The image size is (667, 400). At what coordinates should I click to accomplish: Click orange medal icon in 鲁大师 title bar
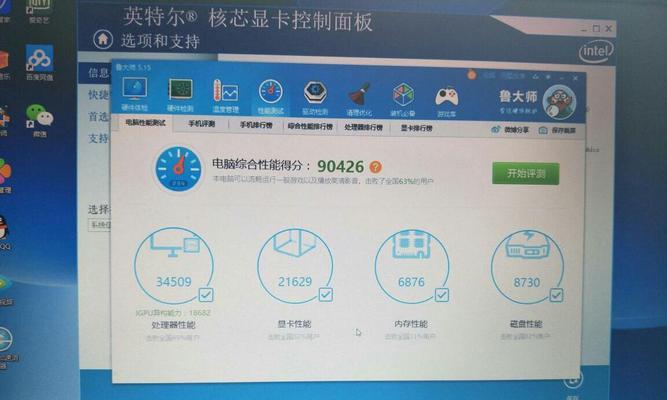pos(471,75)
